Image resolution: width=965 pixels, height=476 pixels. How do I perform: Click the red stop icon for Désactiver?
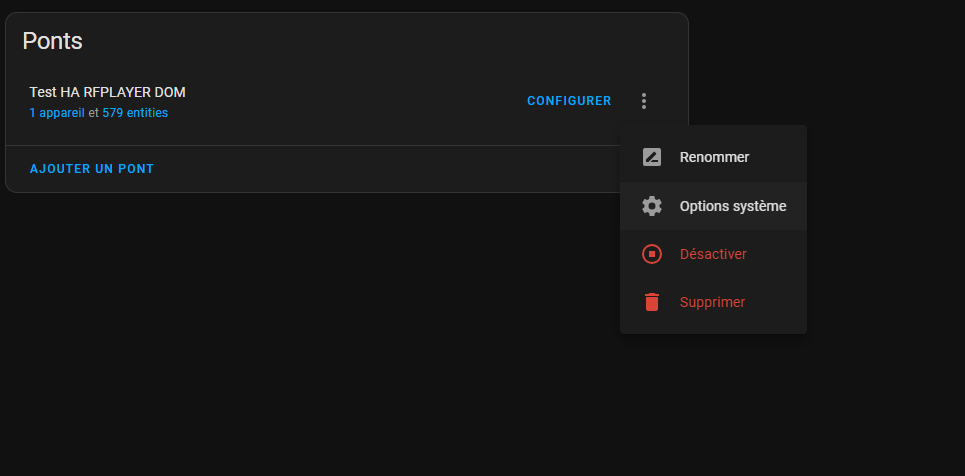point(652,254)
